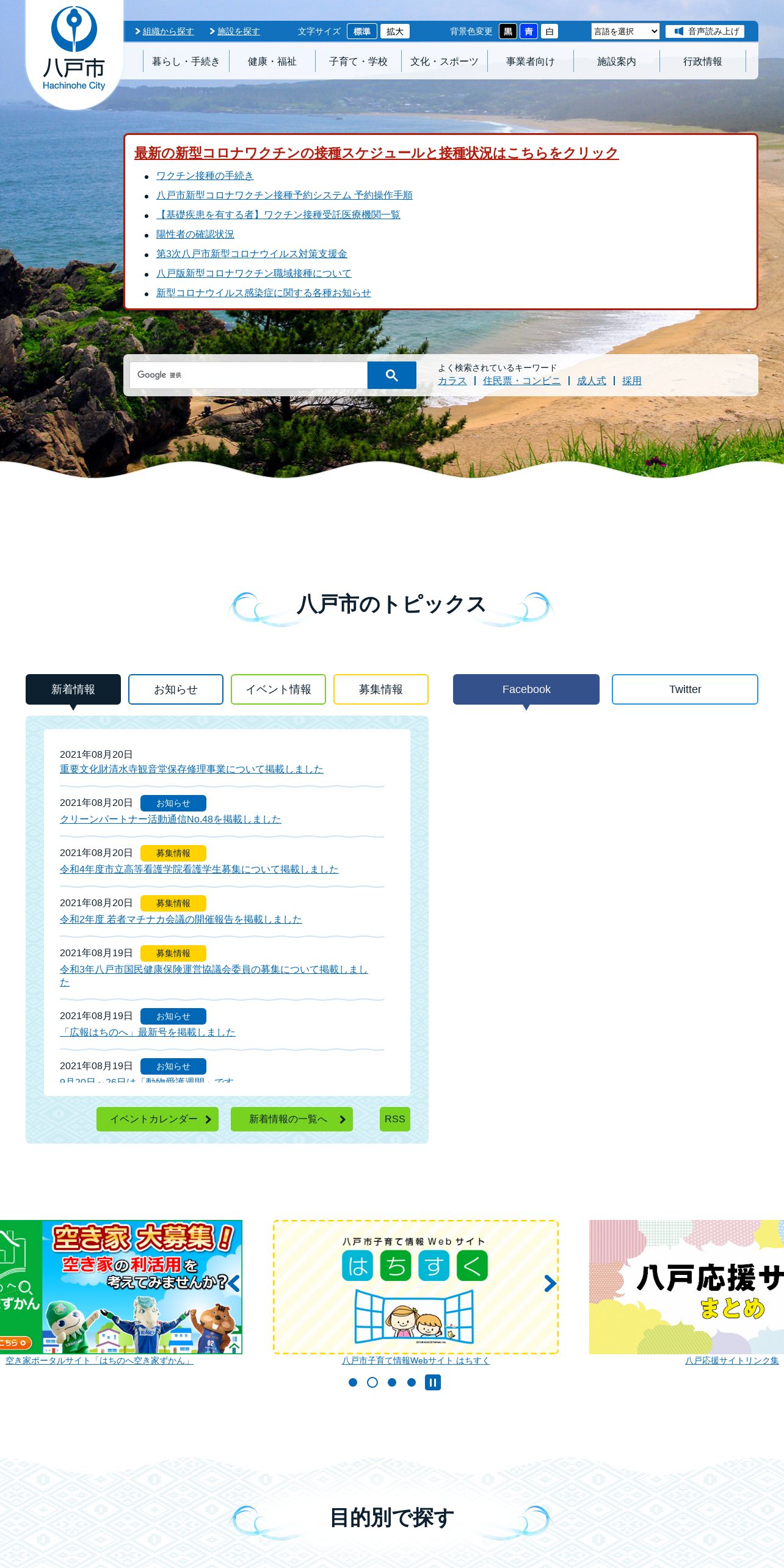
Task: Click the はちすく banner image
Action: [x=416, y=1287]
